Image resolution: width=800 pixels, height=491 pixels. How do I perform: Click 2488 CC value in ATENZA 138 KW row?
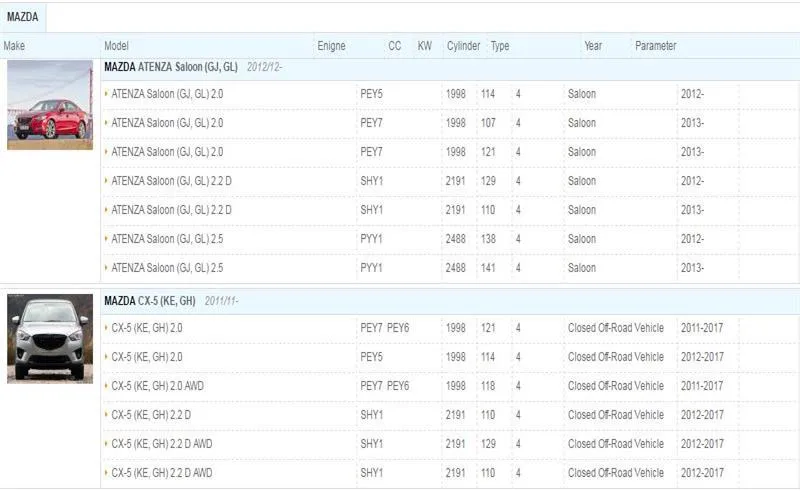click(456, 239)
